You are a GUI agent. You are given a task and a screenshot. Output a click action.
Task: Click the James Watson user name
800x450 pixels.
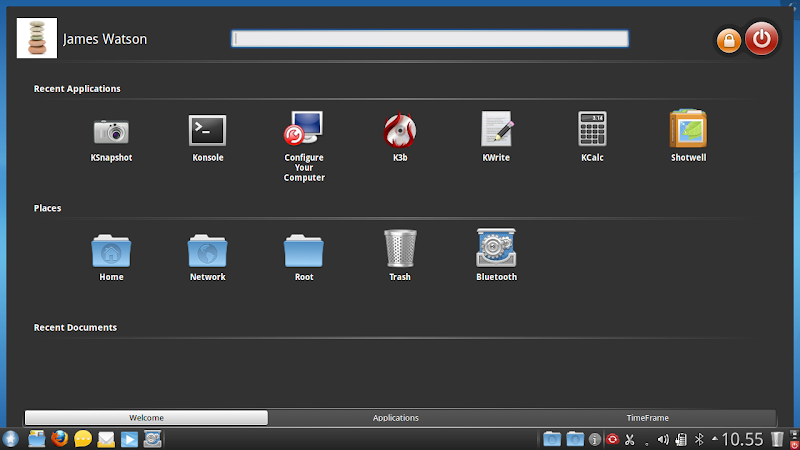pyautogui.click(x=105, y=39)
